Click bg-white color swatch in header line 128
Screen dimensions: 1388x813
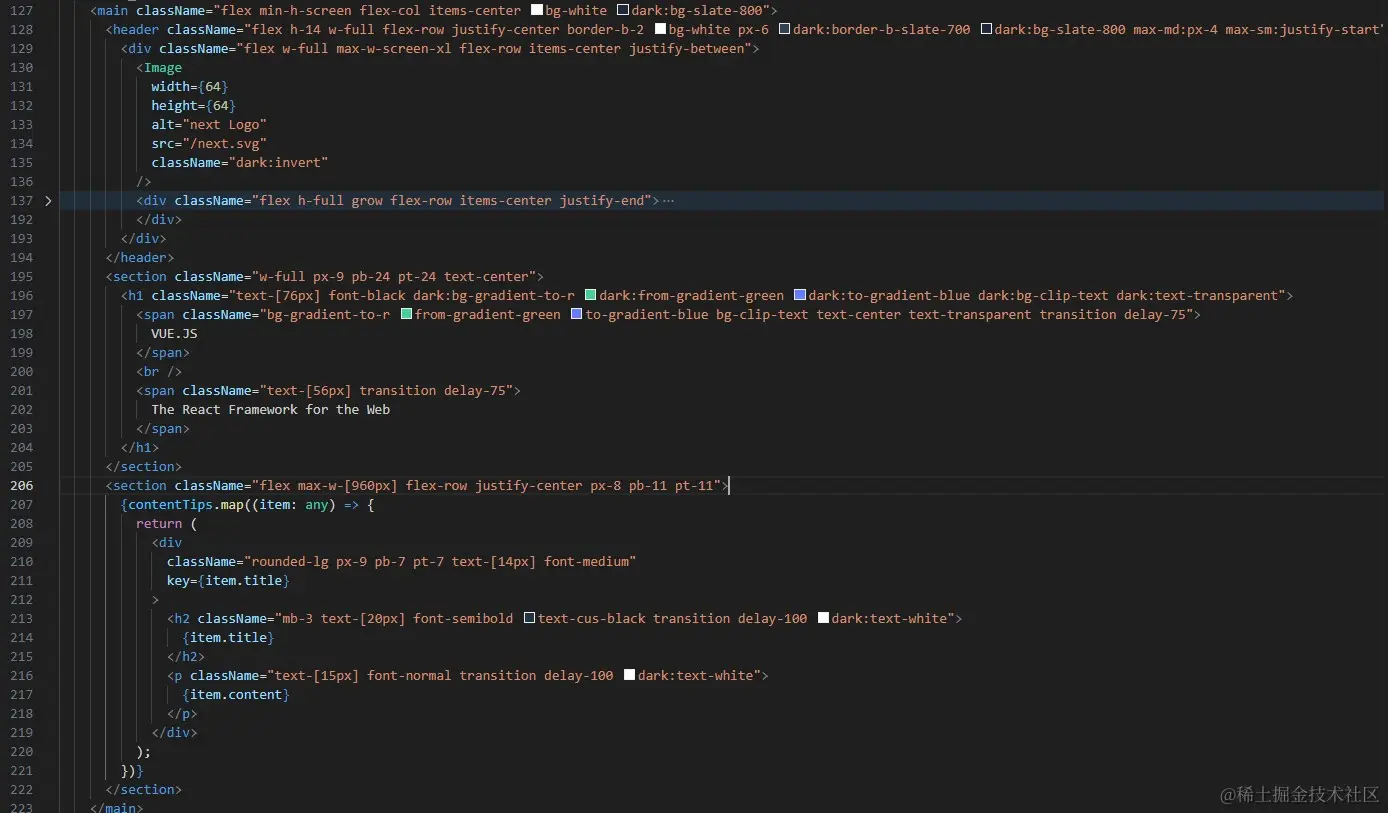coord(660,30)
